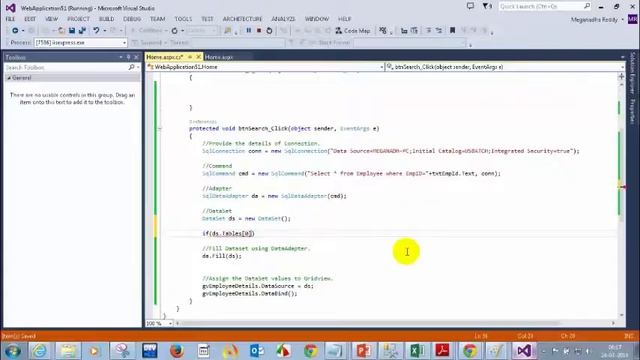Open the Properties side tab
The image size is (640, 360).
coord(633,111)
